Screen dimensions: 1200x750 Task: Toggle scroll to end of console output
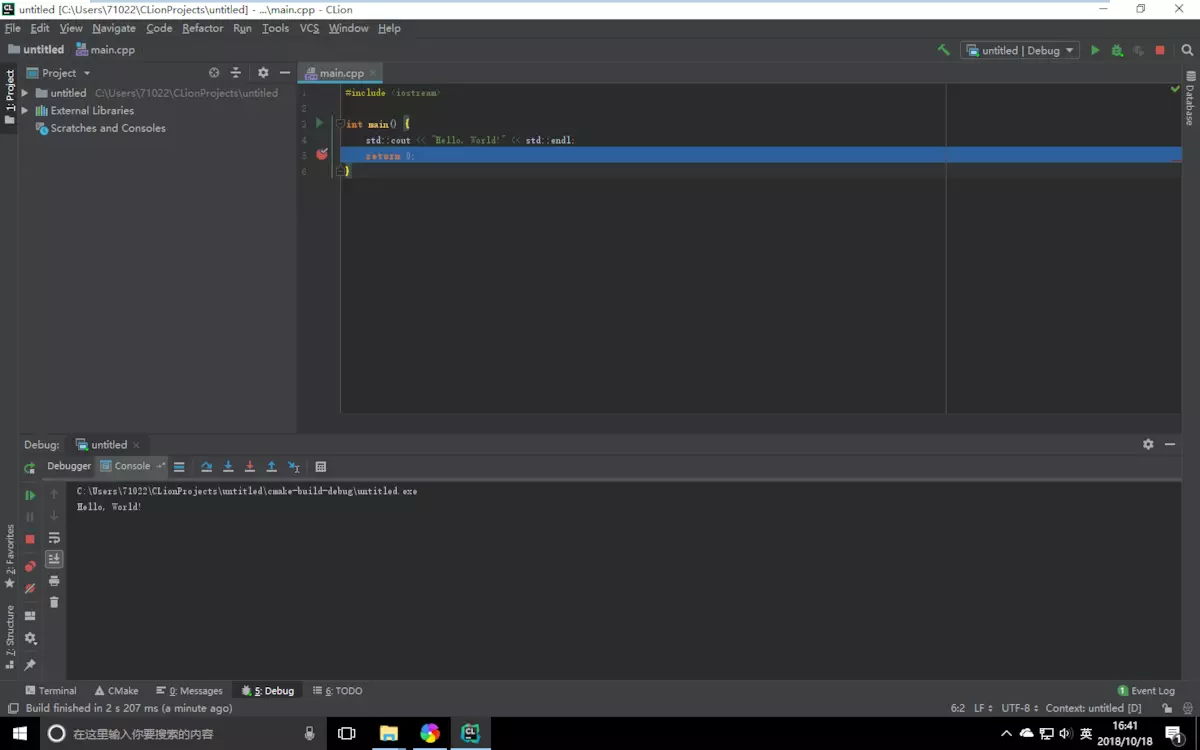coord(54,559)
